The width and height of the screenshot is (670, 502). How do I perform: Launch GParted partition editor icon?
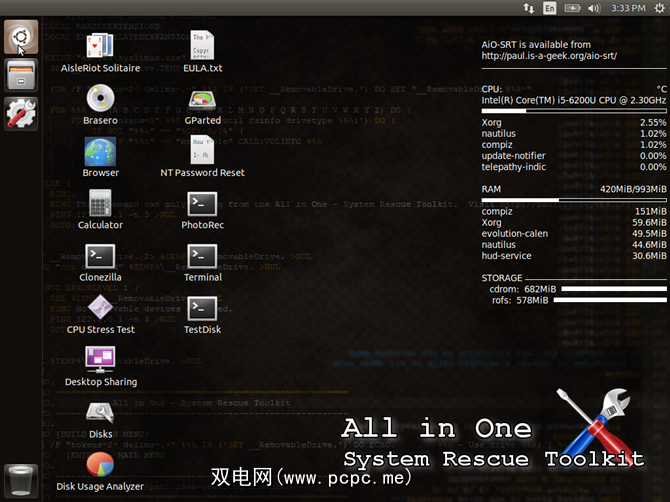202,100
